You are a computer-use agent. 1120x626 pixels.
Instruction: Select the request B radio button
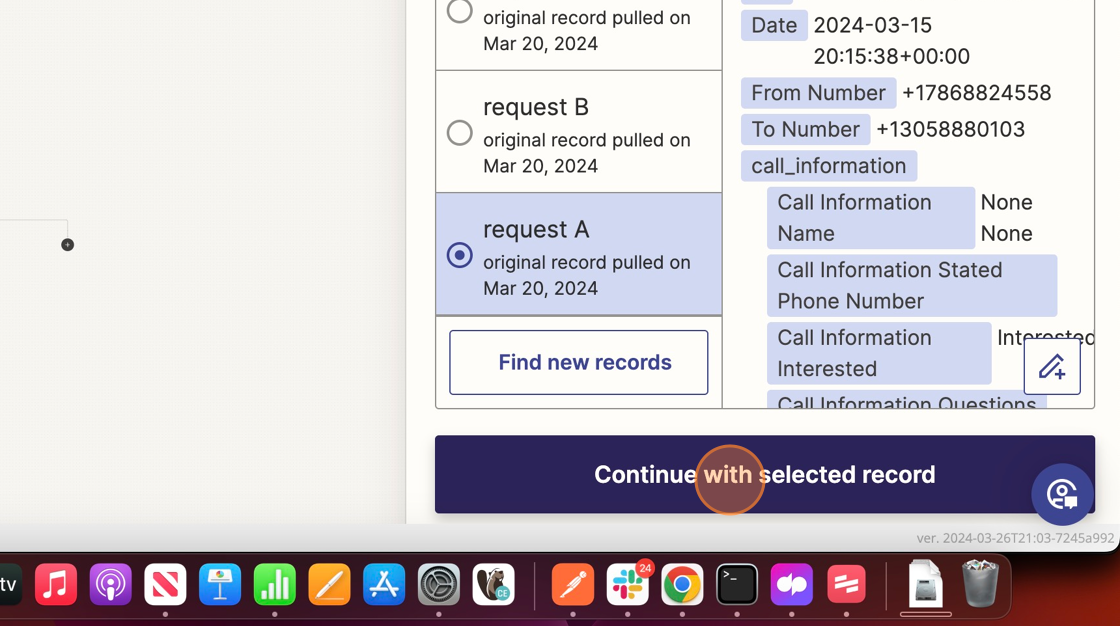point(460,132)
